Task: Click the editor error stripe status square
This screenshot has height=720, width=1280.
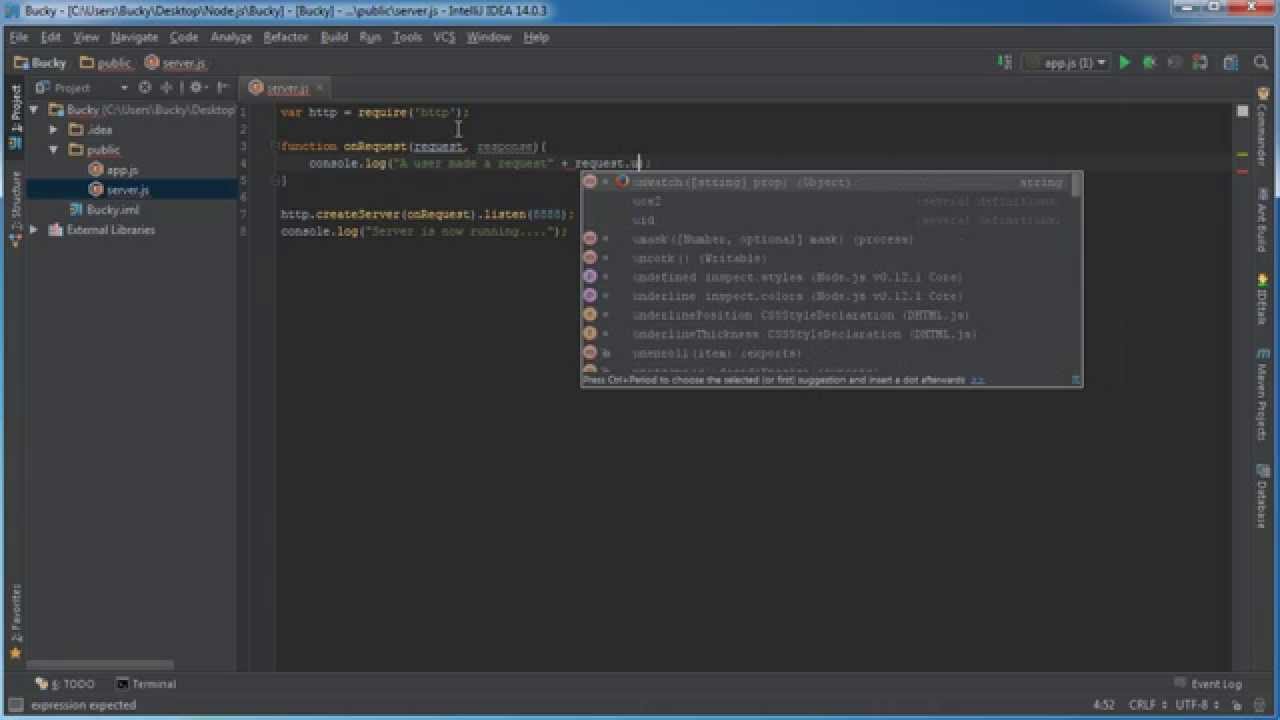Action: [x=1242, y=111]
